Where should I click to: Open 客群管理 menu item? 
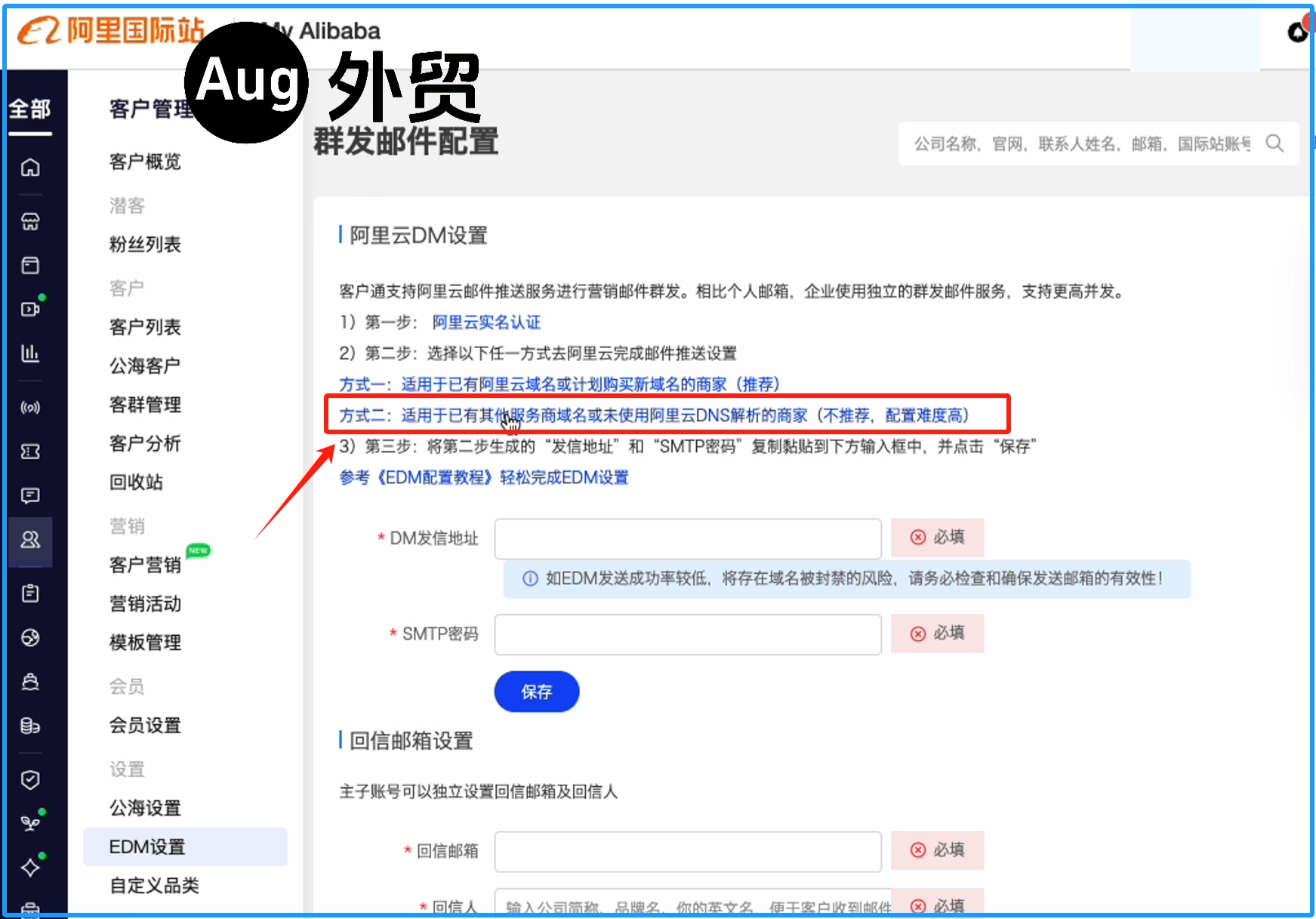point(145,405)
